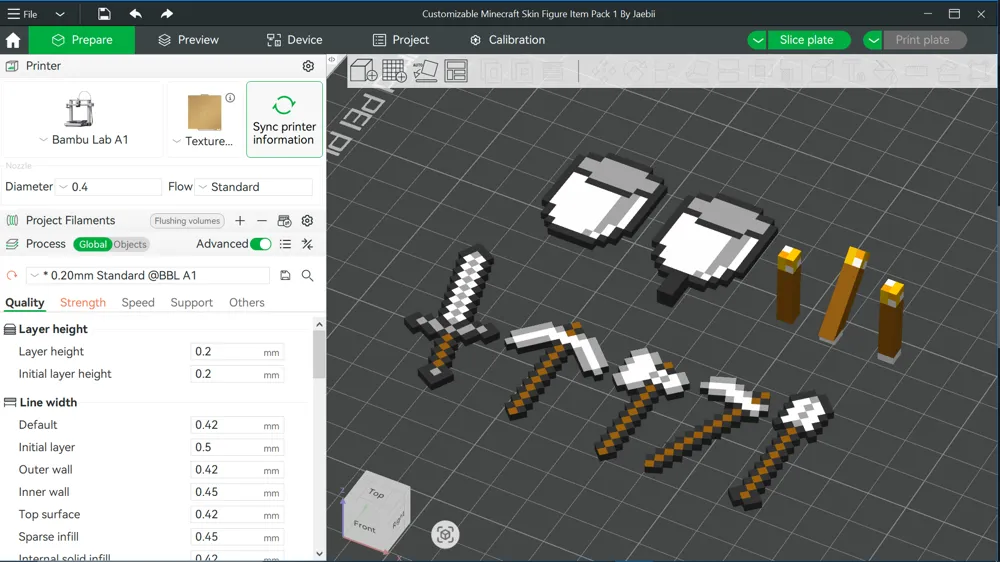Switch to the Preview tab
This screenshot has width=1000, height=562.
(188, 40)
